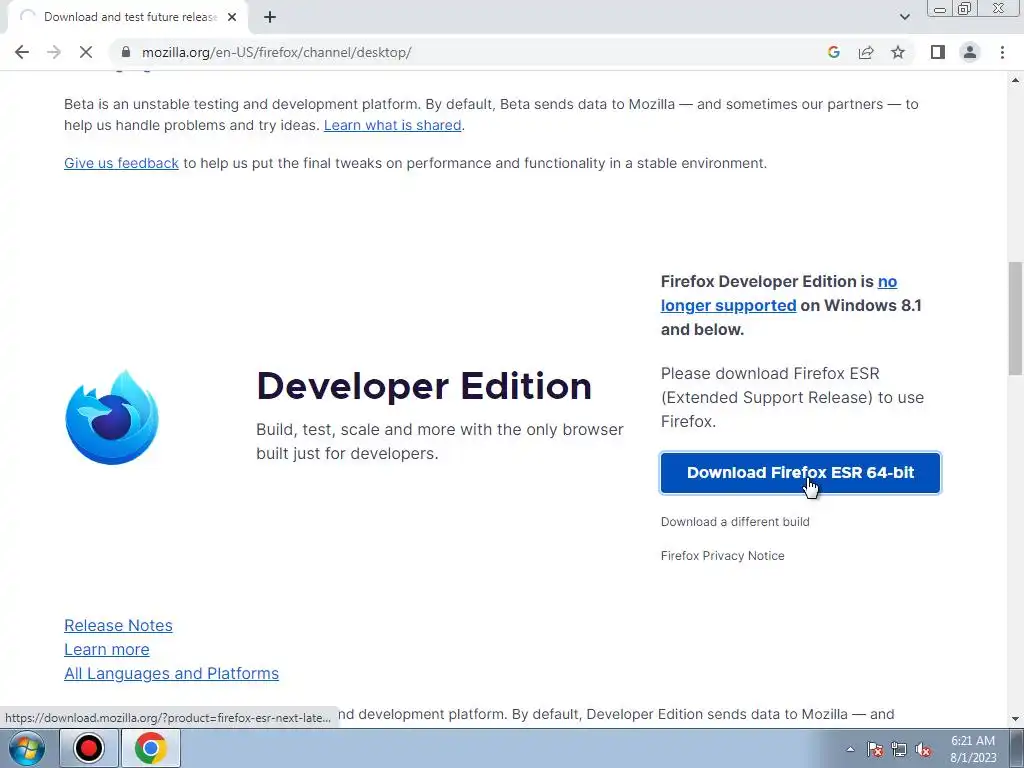This screenshot has height=768, width=1024.
Task: Expand the tab search chevron
Action: (x=904, y=17)
